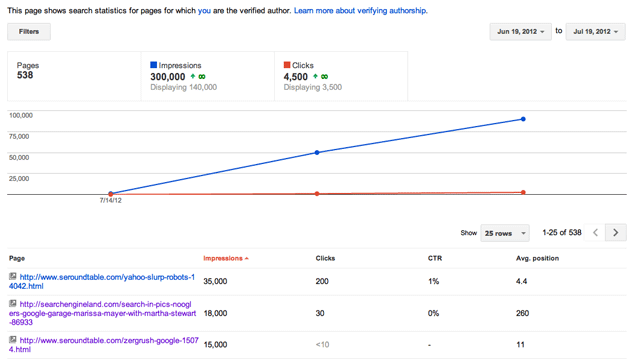Click the middle blue Impressions data point
The image size is (640, 360).
[317, 153]
